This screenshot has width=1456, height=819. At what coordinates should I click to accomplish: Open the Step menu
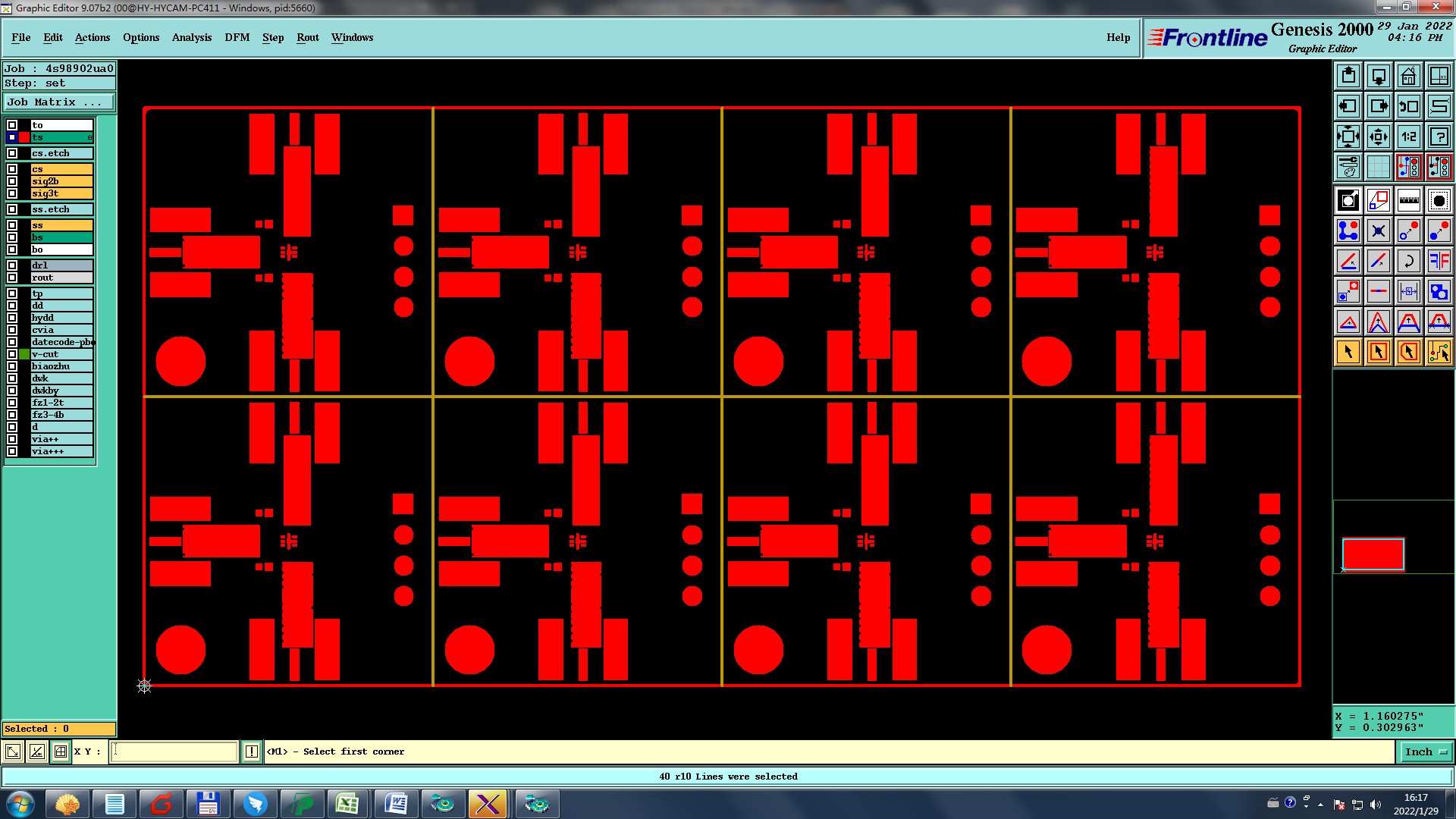click(x=273, y=37)
